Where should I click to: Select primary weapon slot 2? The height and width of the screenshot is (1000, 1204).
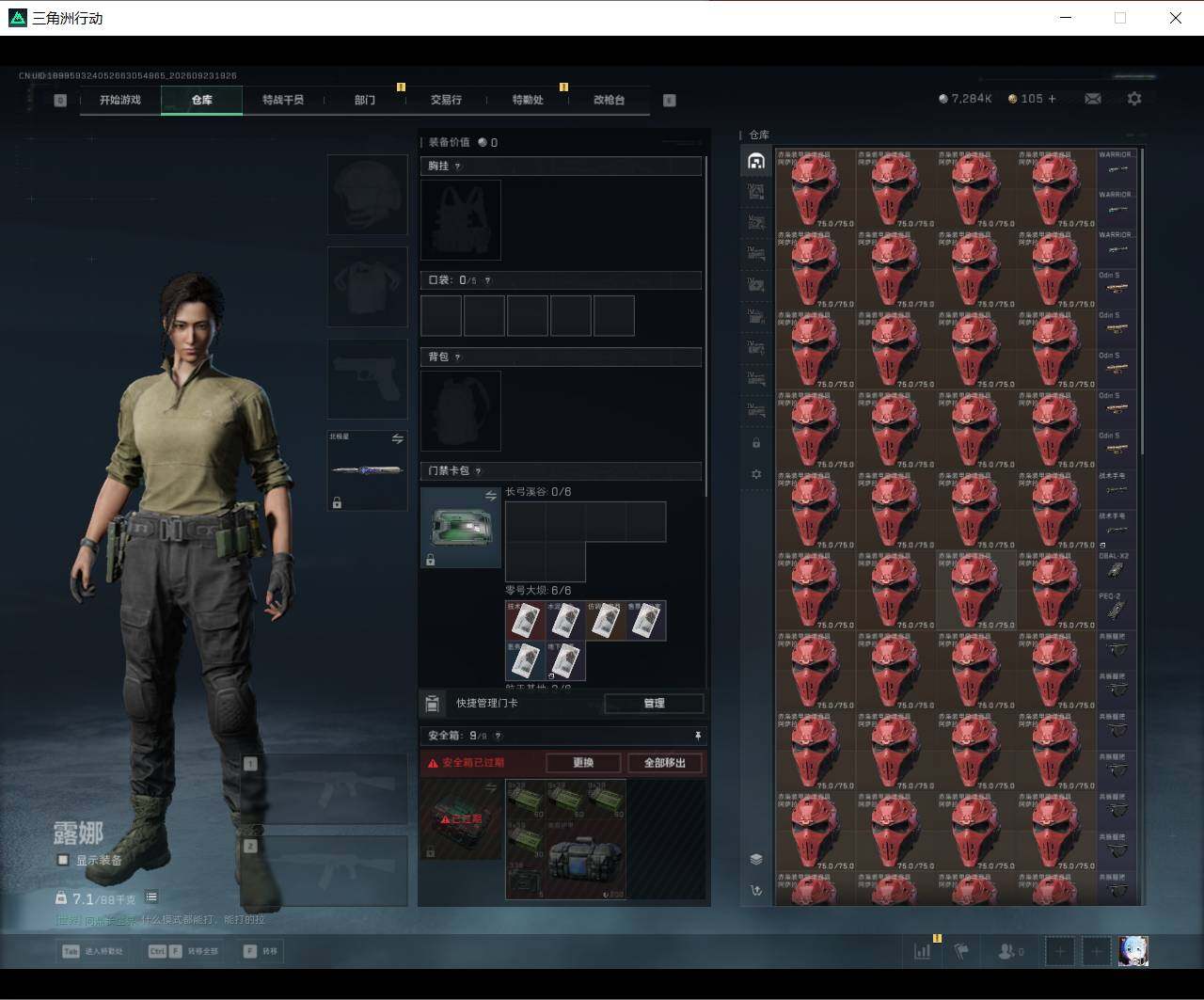(x=325, y=871)
